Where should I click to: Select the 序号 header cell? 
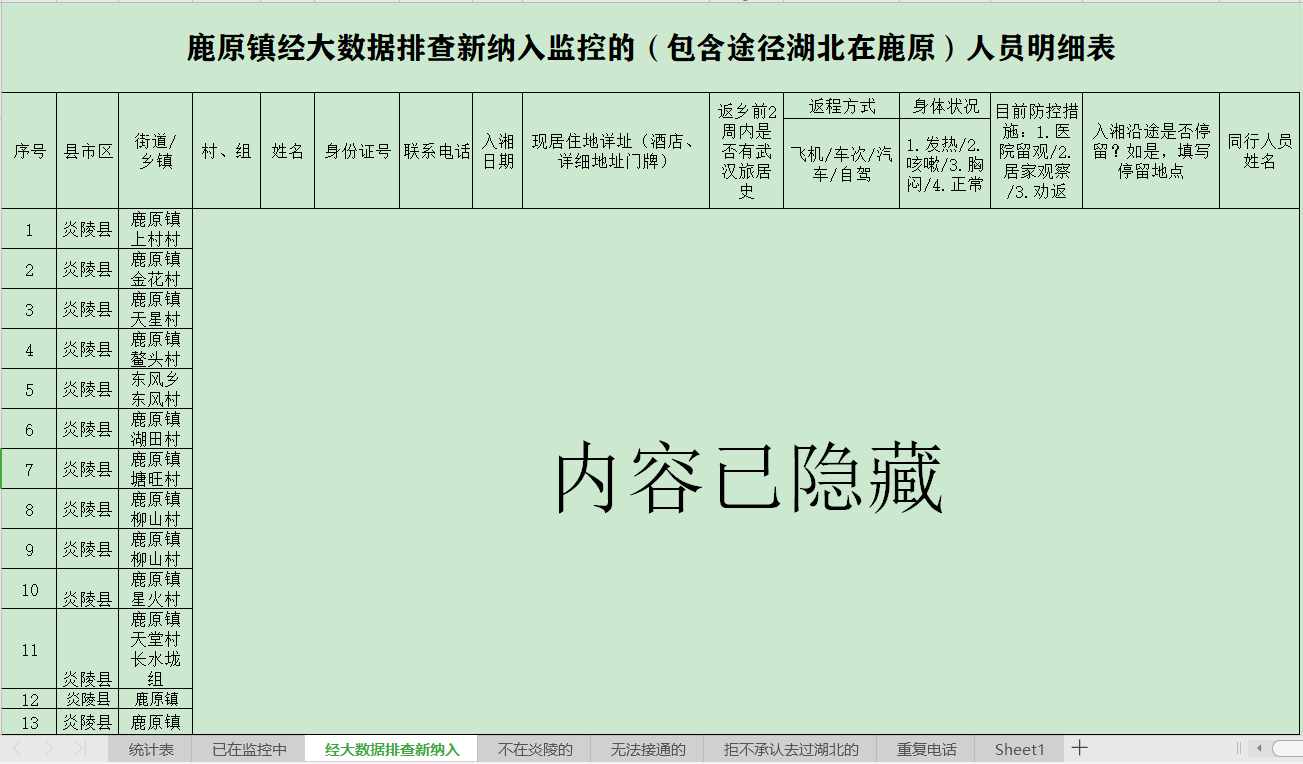pyautogui.click(x=29, y=151)
